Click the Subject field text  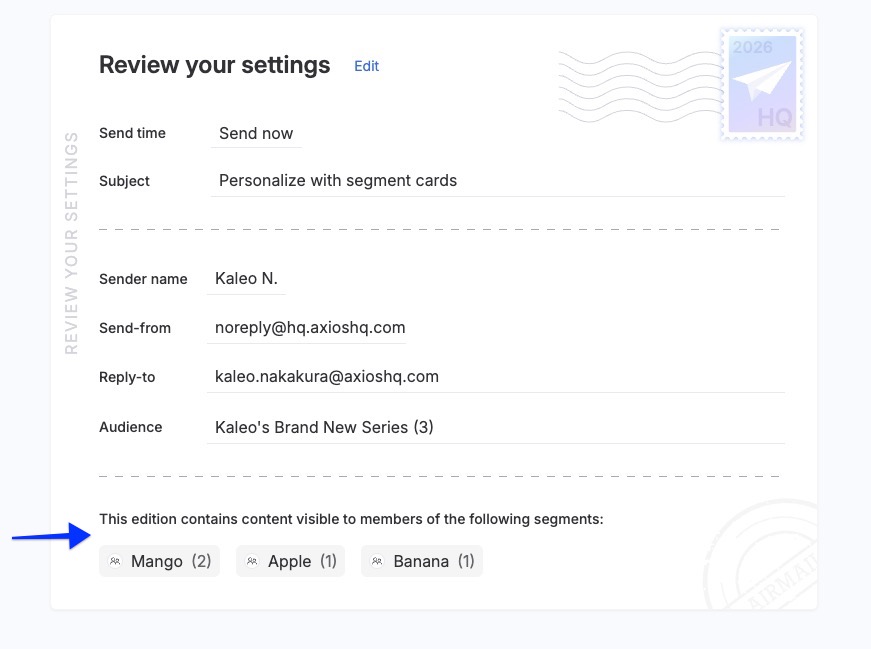(338, 181)
